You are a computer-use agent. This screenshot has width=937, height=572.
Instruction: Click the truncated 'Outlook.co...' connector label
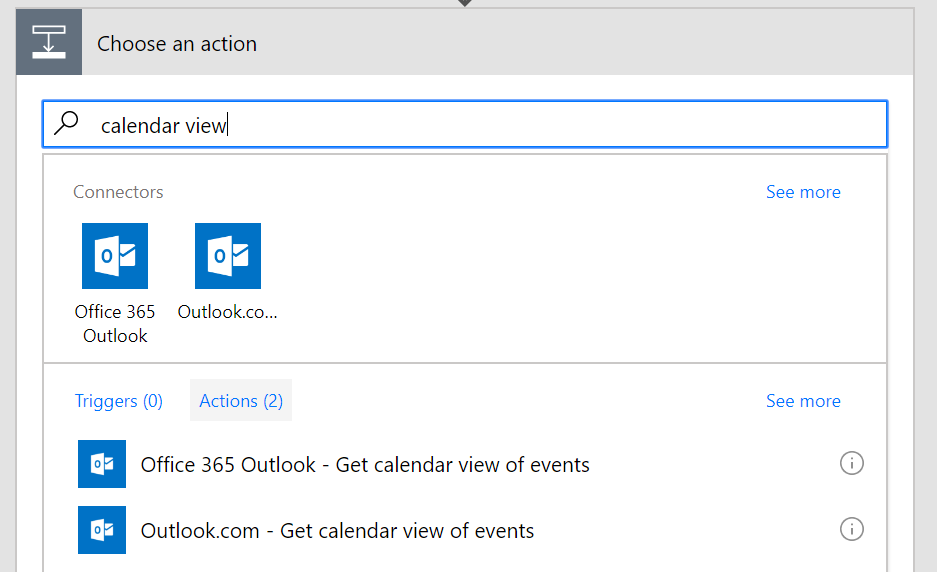[x=228, y=312]
